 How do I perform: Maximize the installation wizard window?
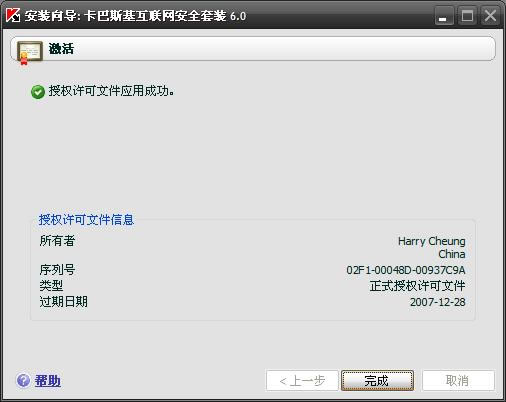(467, 16)
